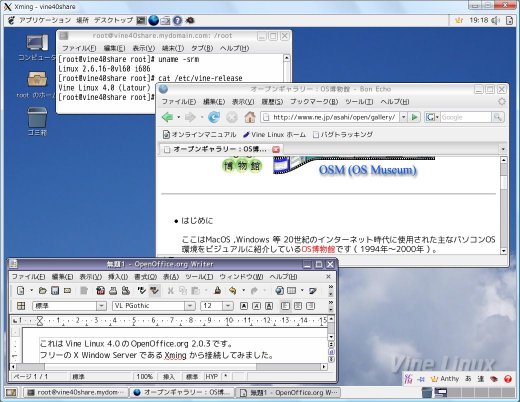Click the Insert Table icon in Writer
This screenshot has height=402, width=520.
coord(292,291)
